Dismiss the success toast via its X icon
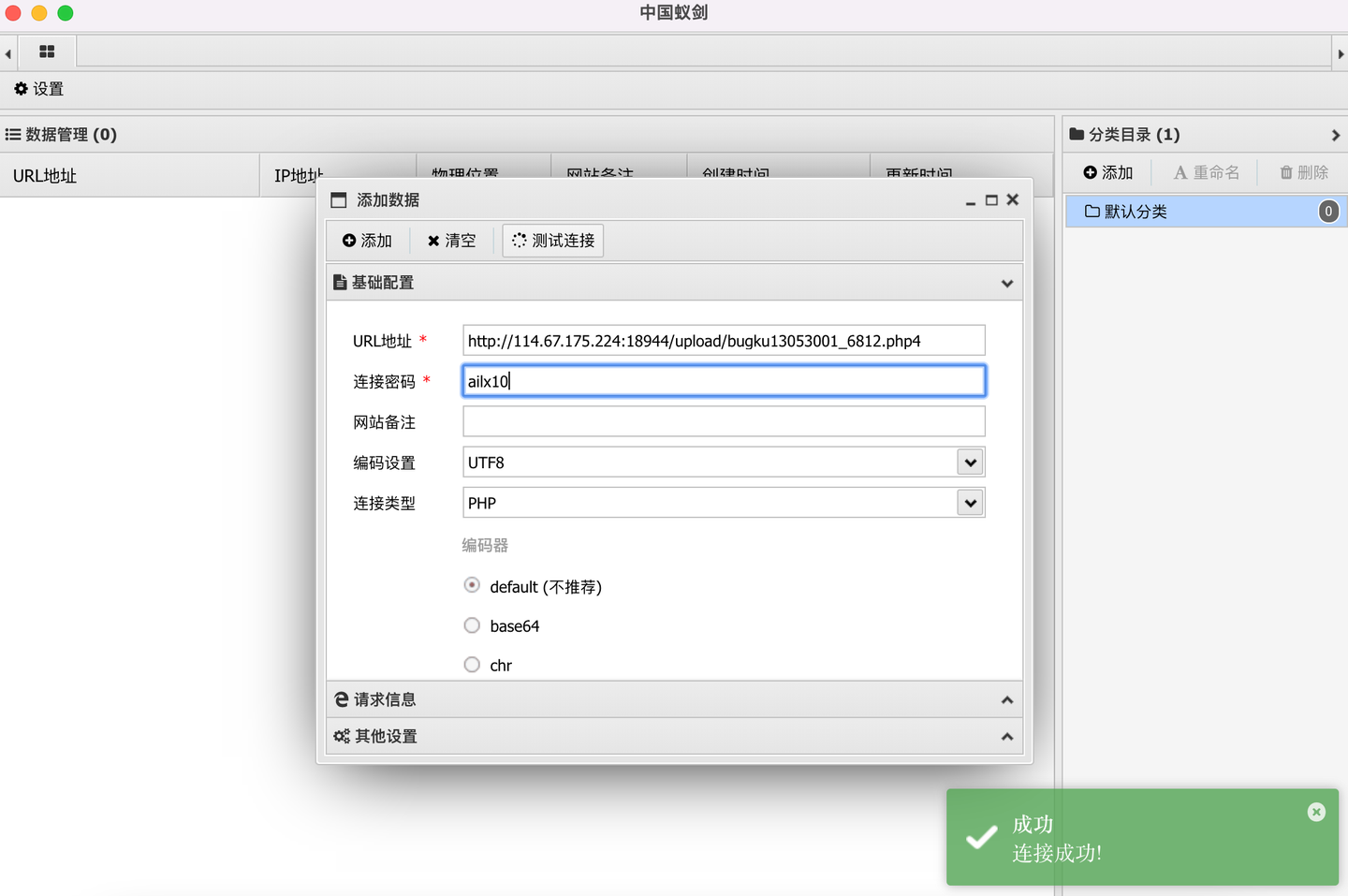The image size is (1348, 896). coord(1316,812)
